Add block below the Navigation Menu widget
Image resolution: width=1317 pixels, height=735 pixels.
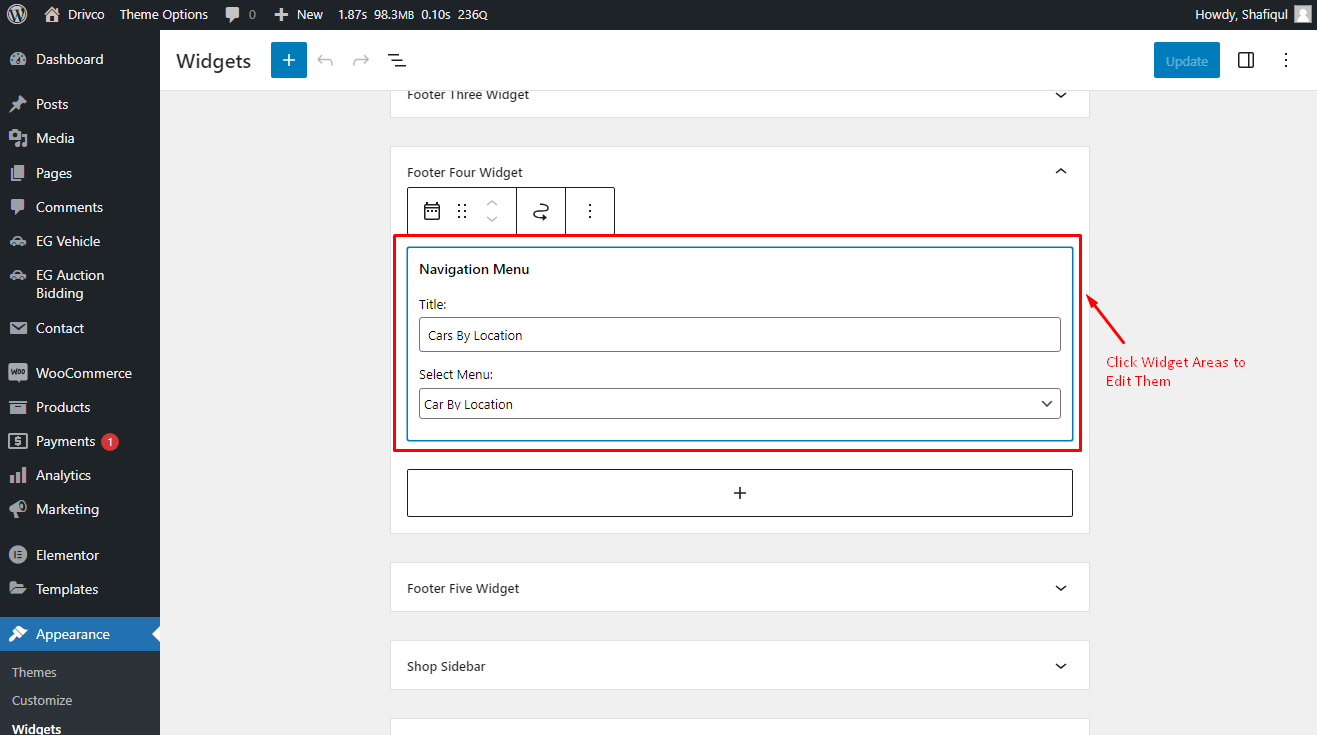[x=740, y=493]
